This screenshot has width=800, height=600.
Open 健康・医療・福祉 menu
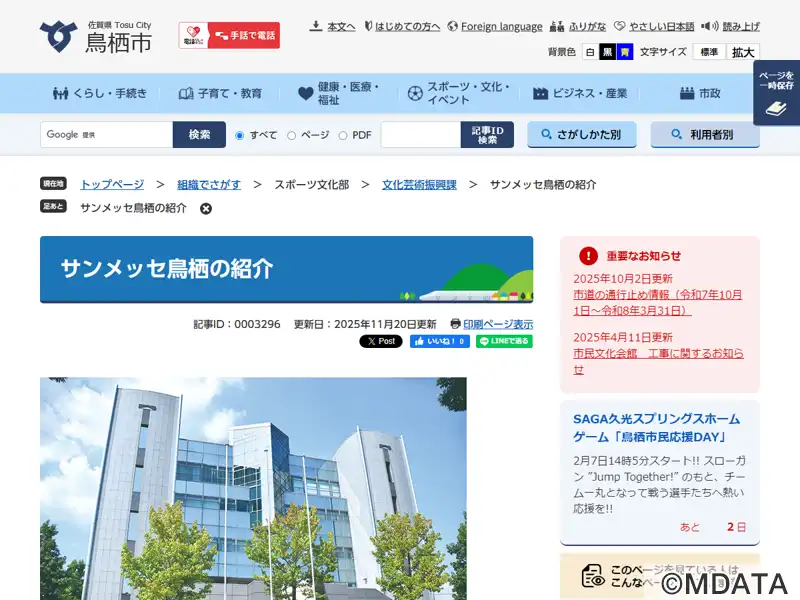(339, 93)
